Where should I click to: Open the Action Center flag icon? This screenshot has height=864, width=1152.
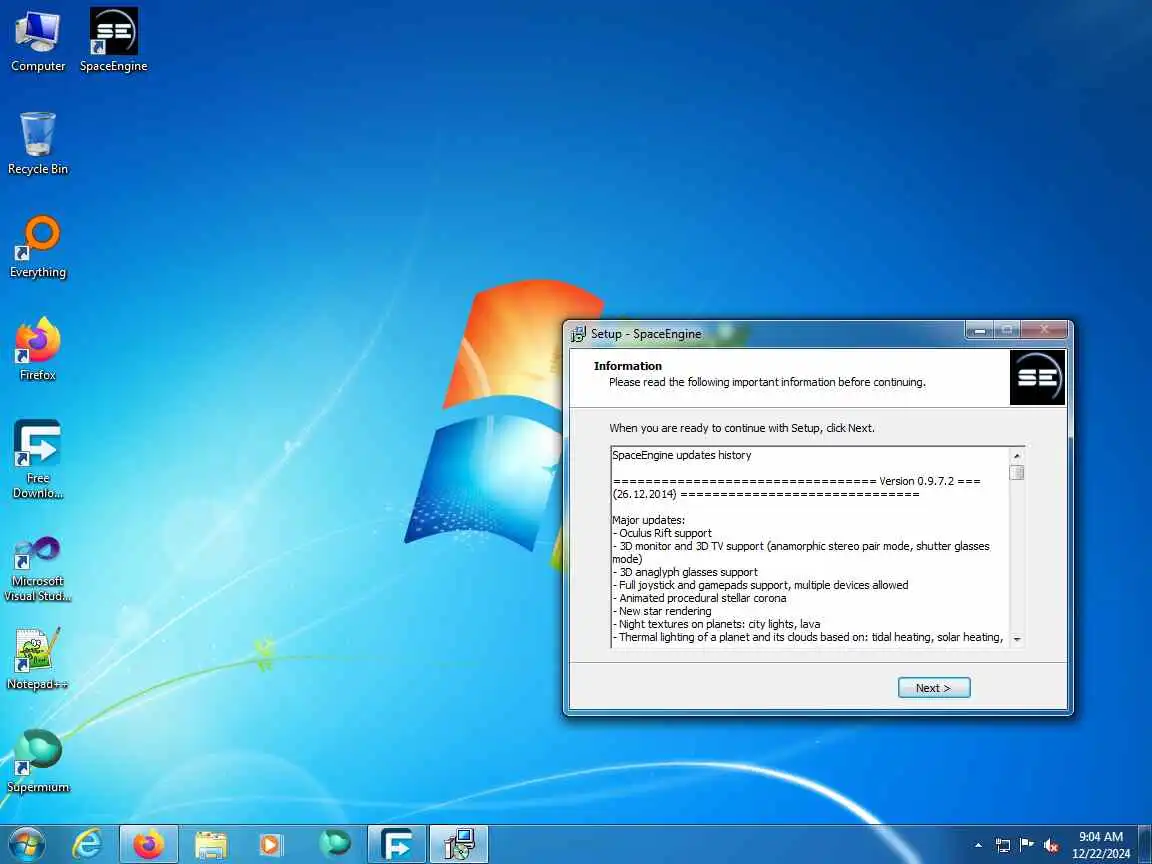coord(1027,845)
